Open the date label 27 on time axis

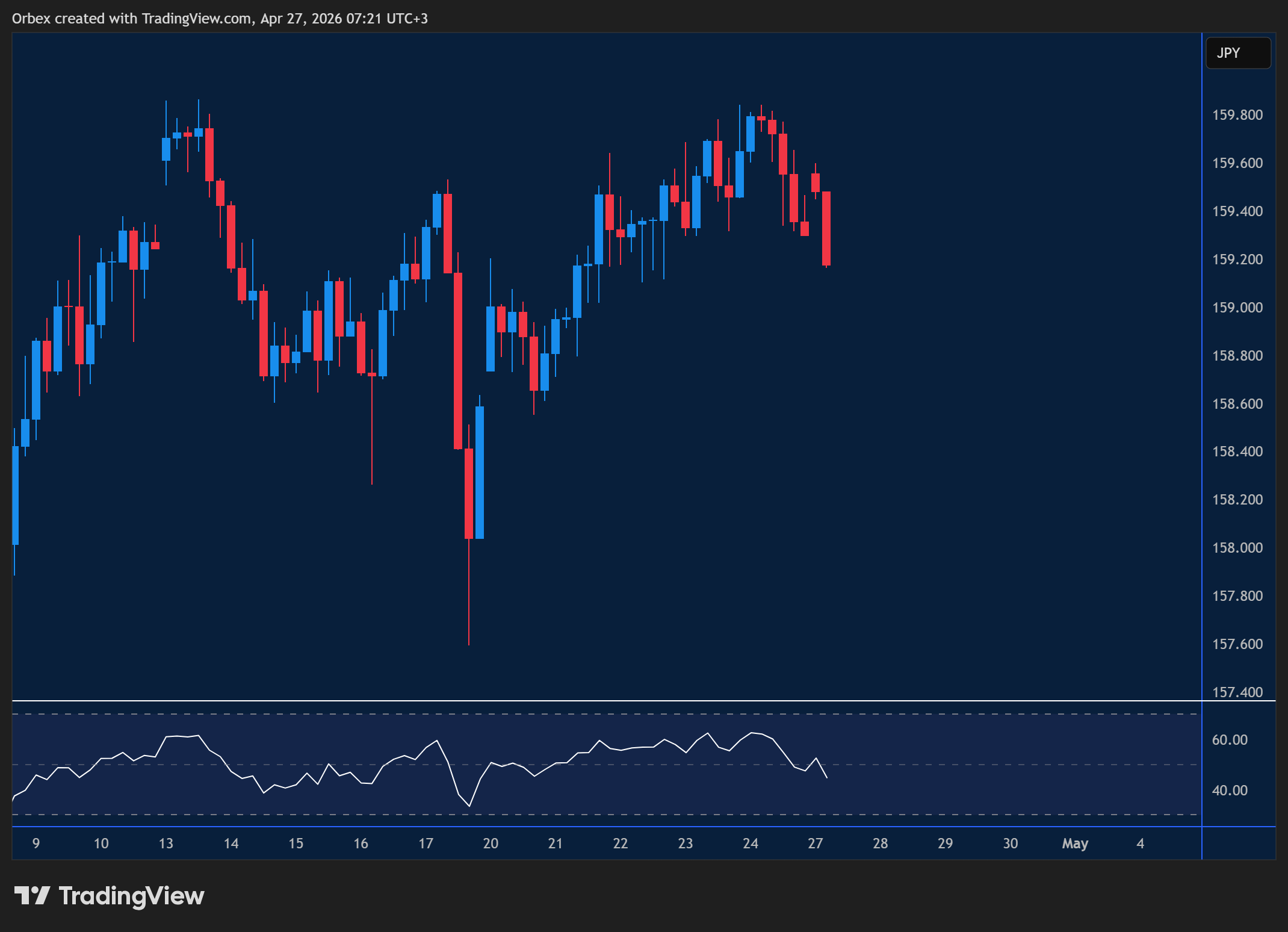816,843
